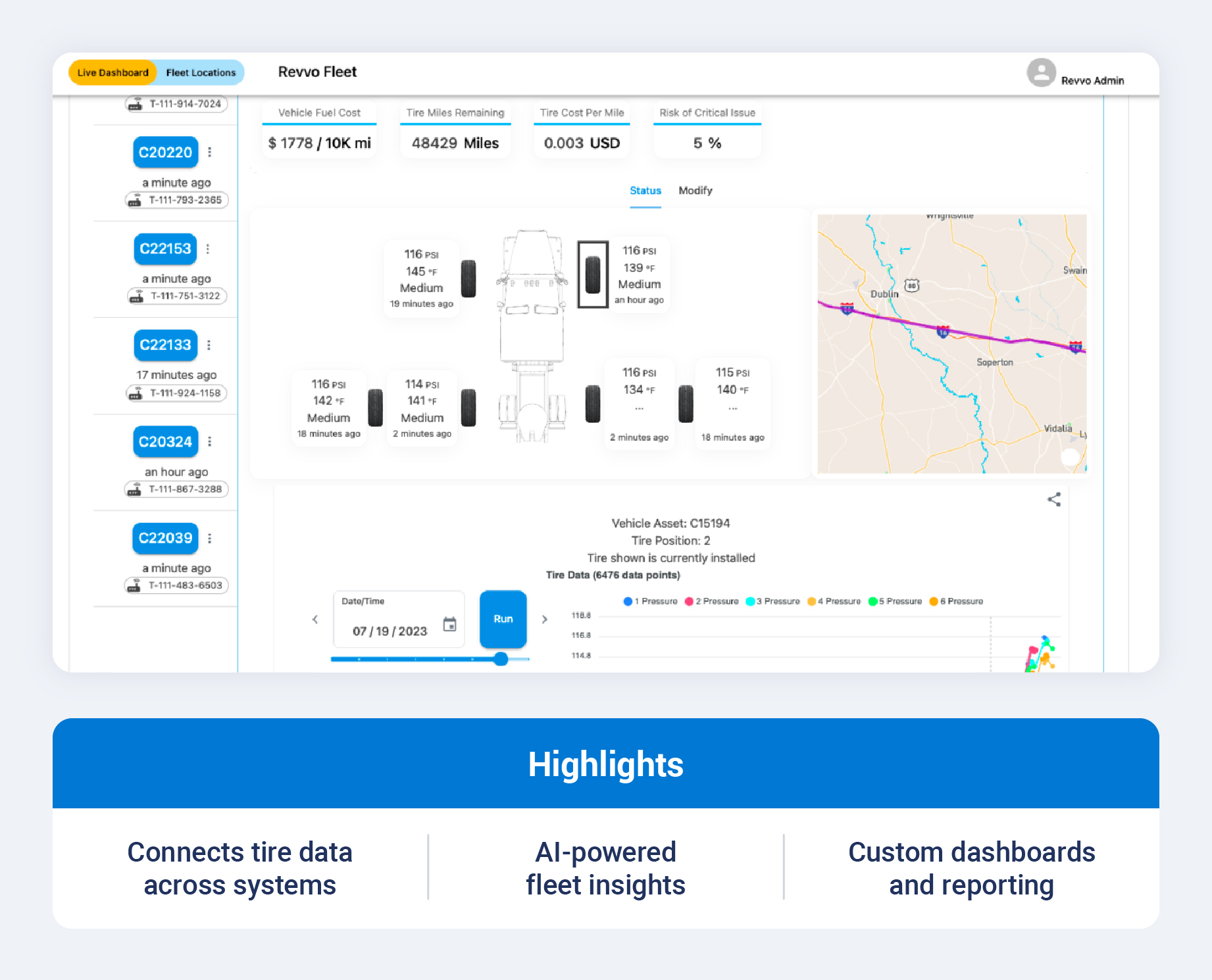Viewport: 1212px width, 980px height.
Task: Click the Revvo Admin avatar icon
Action: (1041, 72)
